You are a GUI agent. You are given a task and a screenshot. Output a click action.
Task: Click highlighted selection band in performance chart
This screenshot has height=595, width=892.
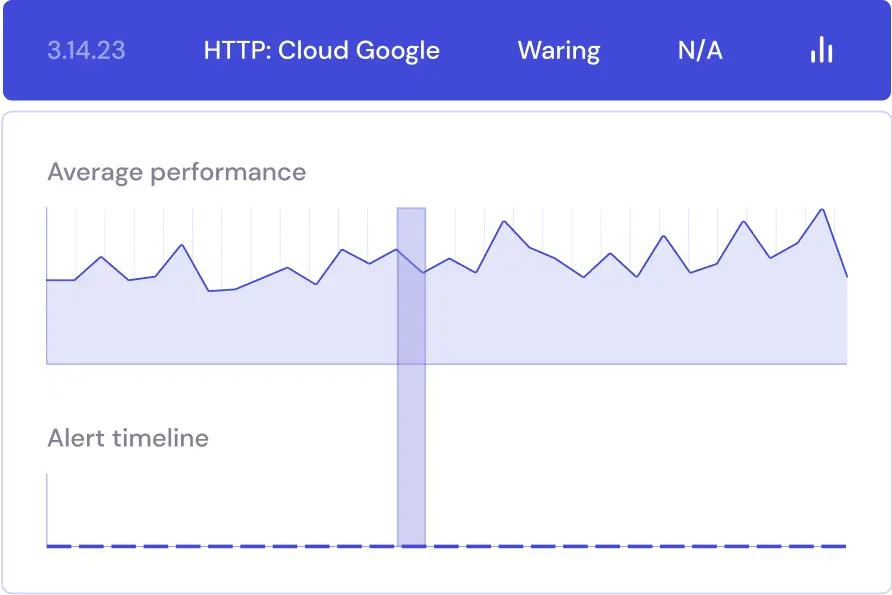(411, 300)
